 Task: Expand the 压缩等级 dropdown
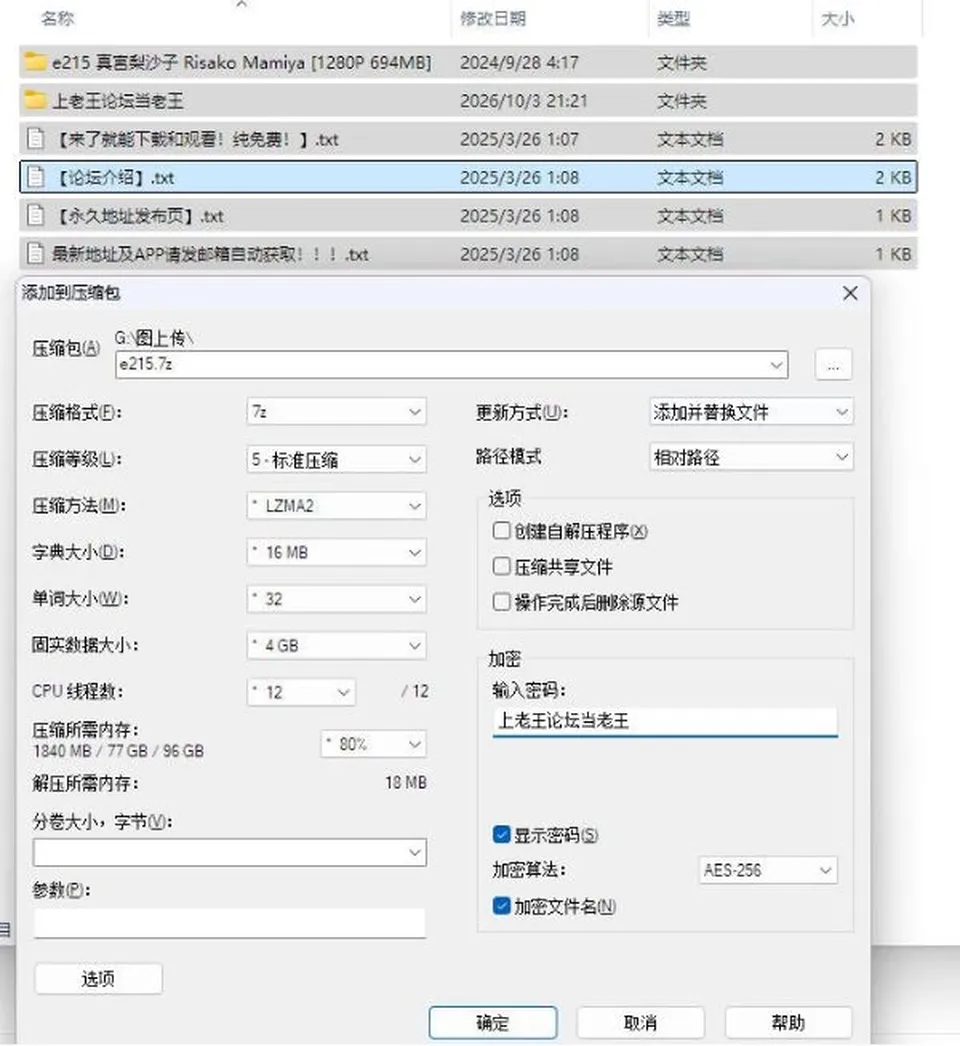[336, 459]
